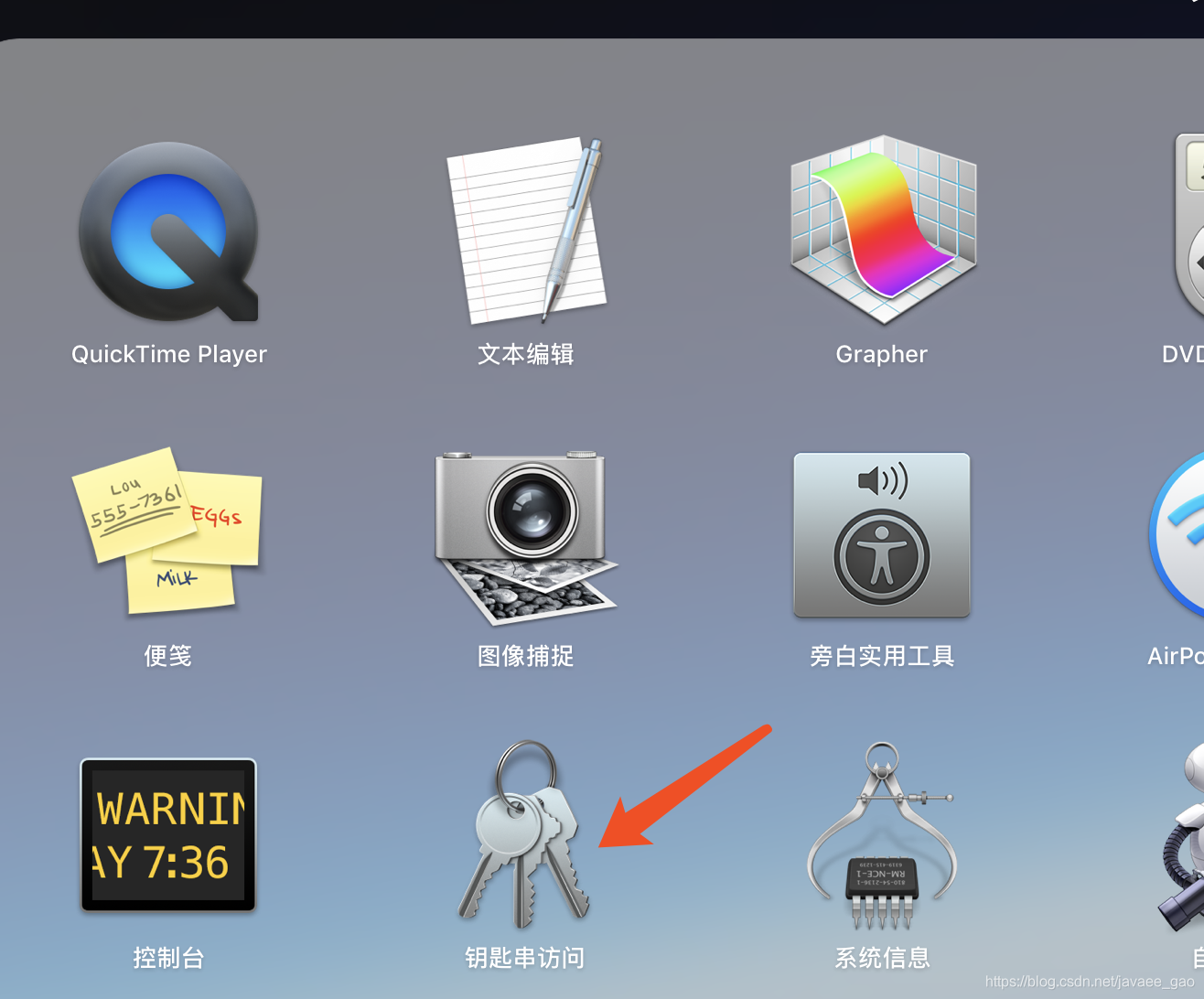
Task: Open the Automator robot icon
Action: (1180, 835)
